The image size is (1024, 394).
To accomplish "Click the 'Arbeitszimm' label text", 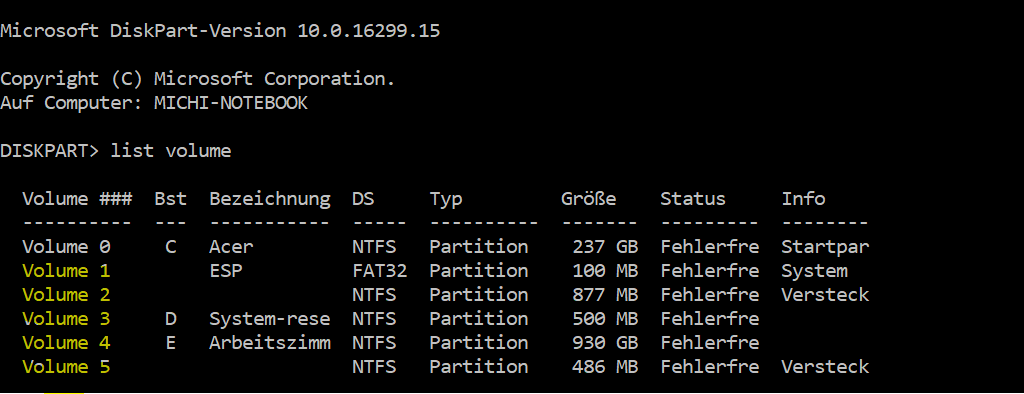I will click(270, 342).
